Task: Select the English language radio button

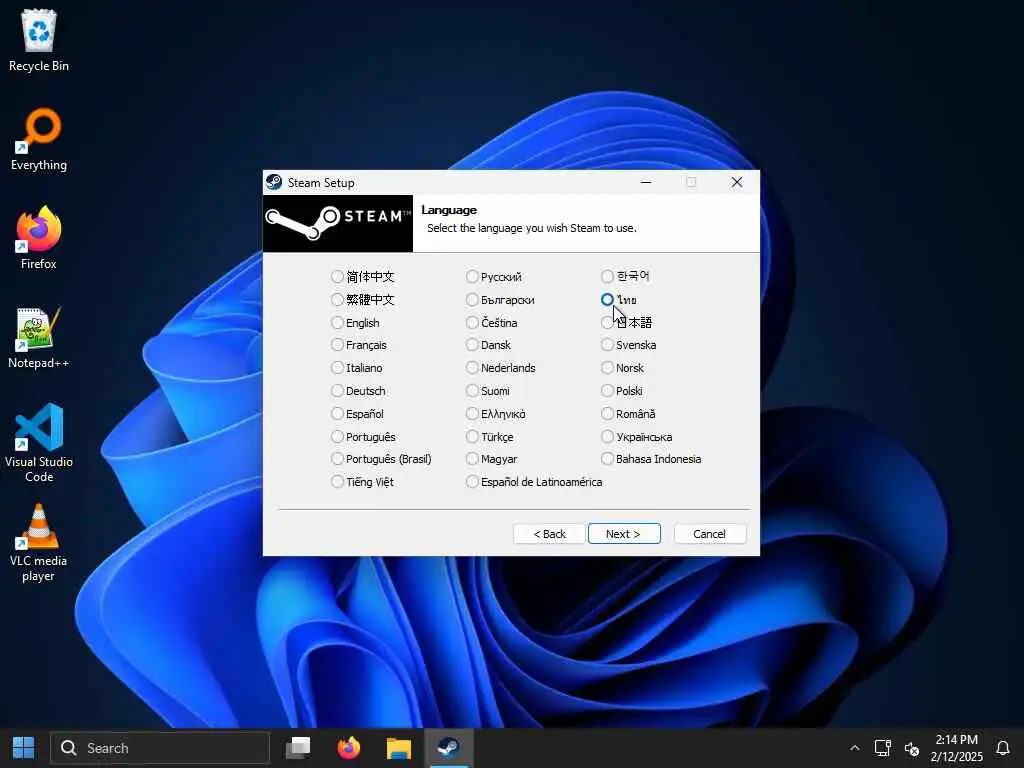Action: 337,323
